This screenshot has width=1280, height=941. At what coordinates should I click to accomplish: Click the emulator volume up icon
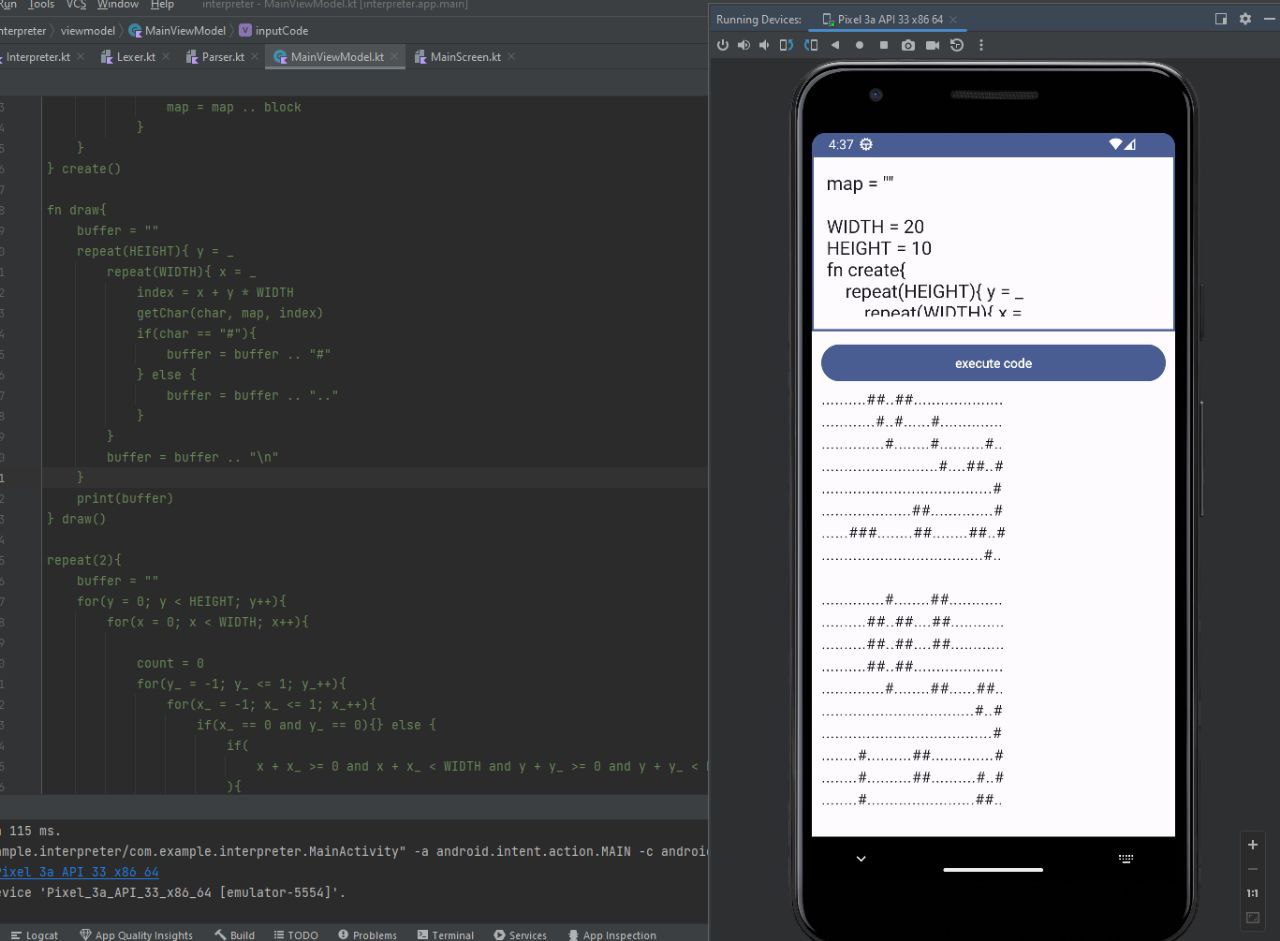click(x=744, y=45)
